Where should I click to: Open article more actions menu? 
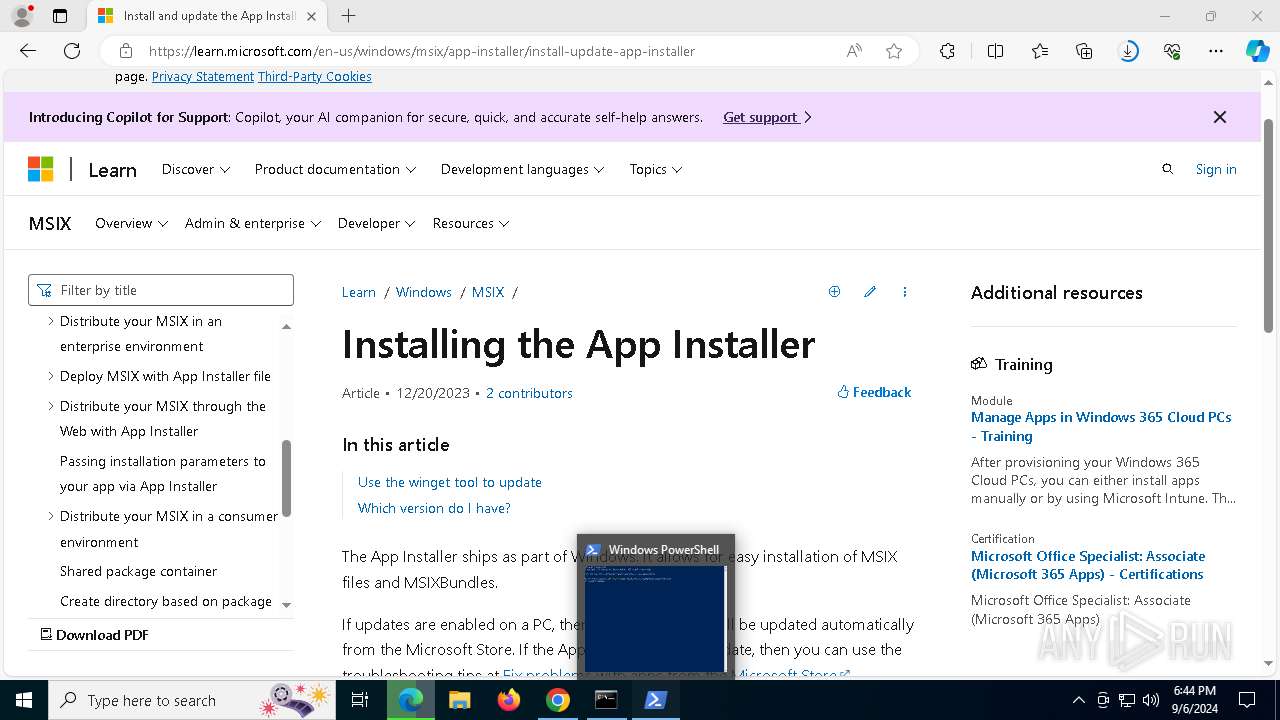pyautogui.click(x=905, y=292)
